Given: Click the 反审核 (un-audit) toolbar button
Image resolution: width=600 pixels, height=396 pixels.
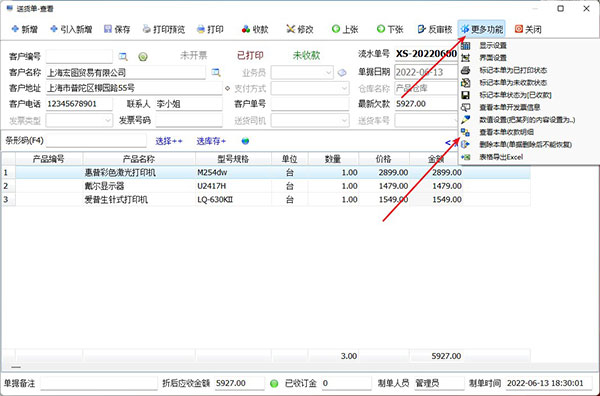Looking at the screenshot, I should pyautogui.click(x=435, y=29).
